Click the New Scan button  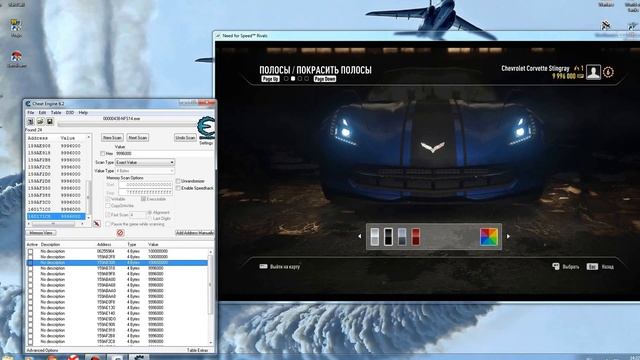coord(112,138)
